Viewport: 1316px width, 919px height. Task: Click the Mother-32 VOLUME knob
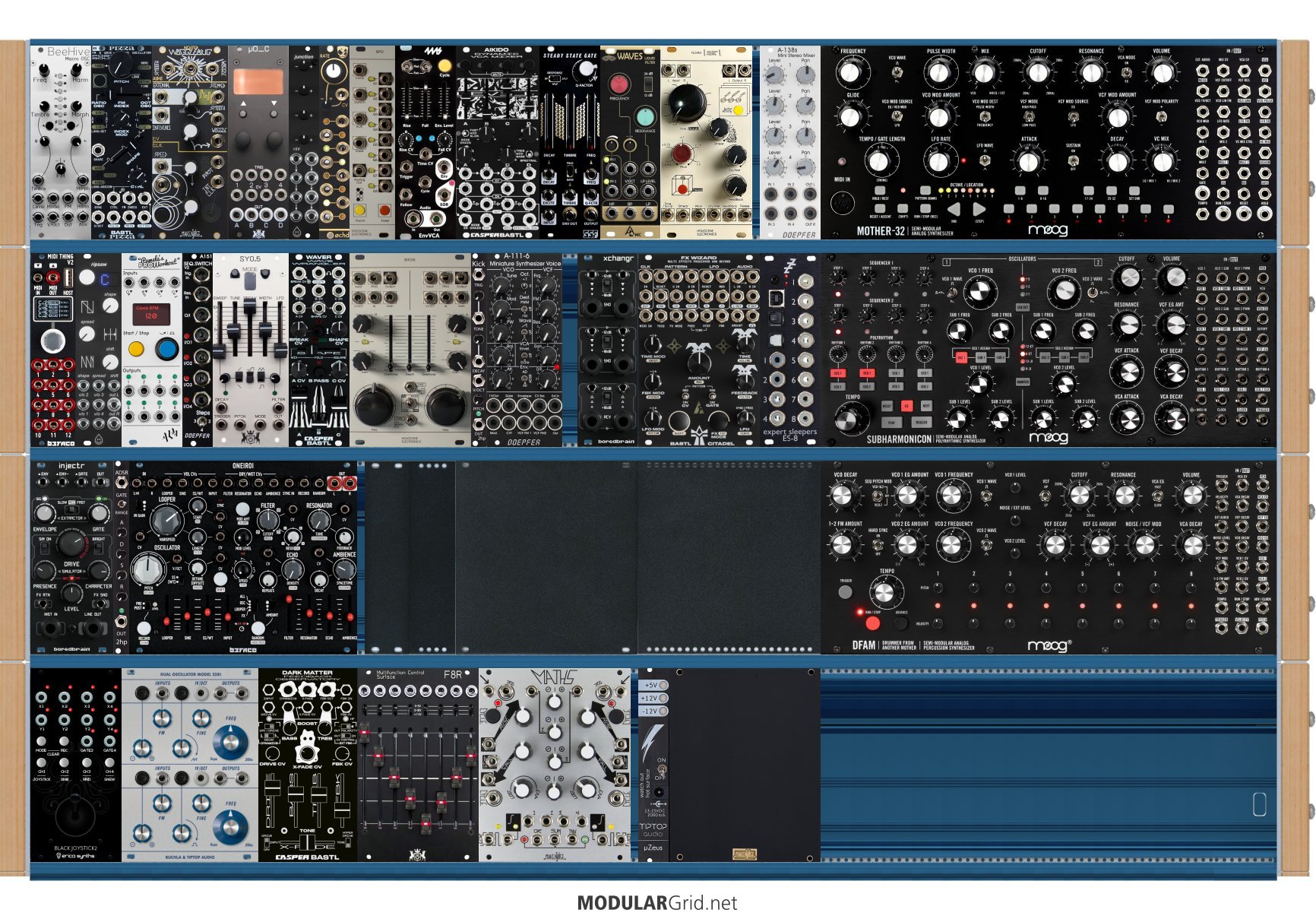[x=1162, y=73]
